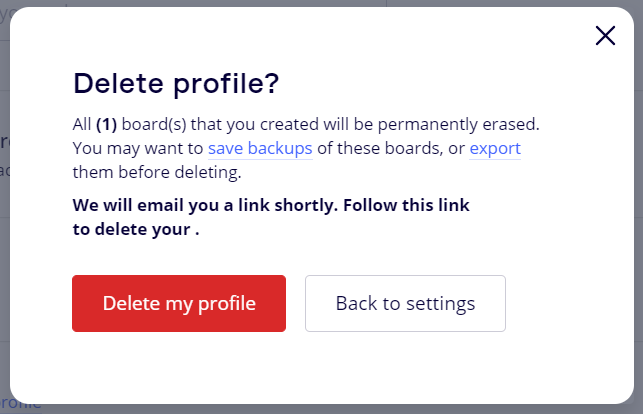Follow the export link
The width and height of the screenshot is (643, 414).
[x=495, y=148]
